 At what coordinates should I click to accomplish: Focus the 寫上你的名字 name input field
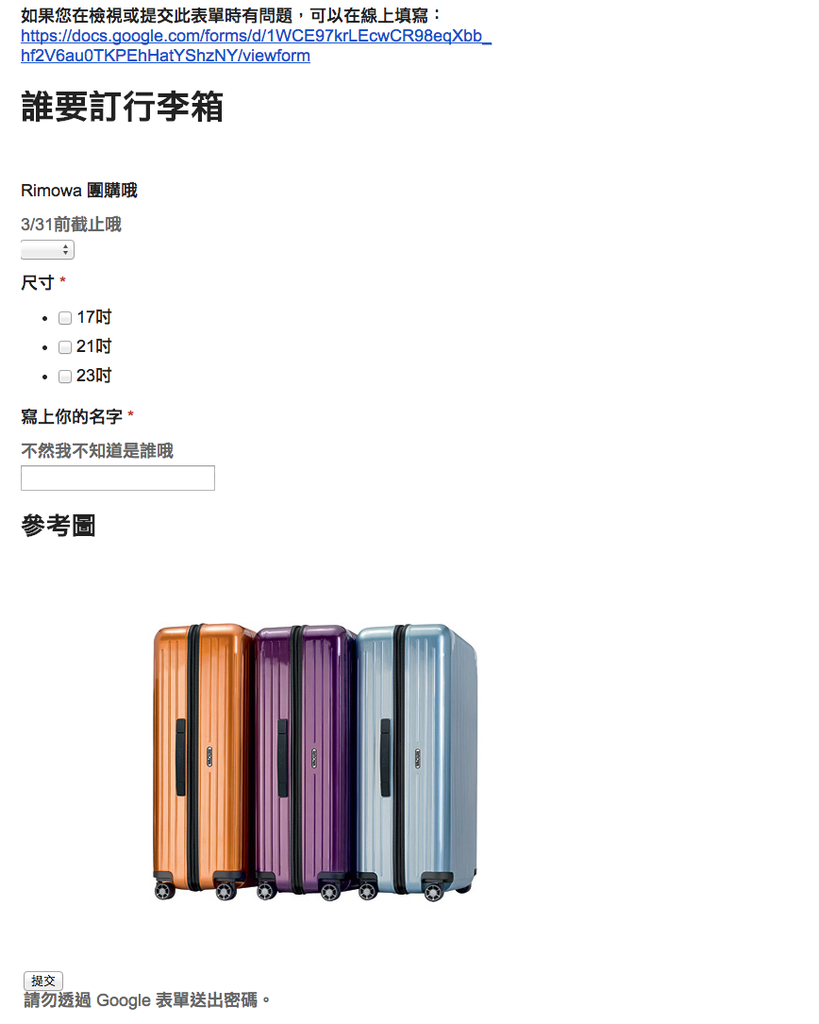coord(118,477)
